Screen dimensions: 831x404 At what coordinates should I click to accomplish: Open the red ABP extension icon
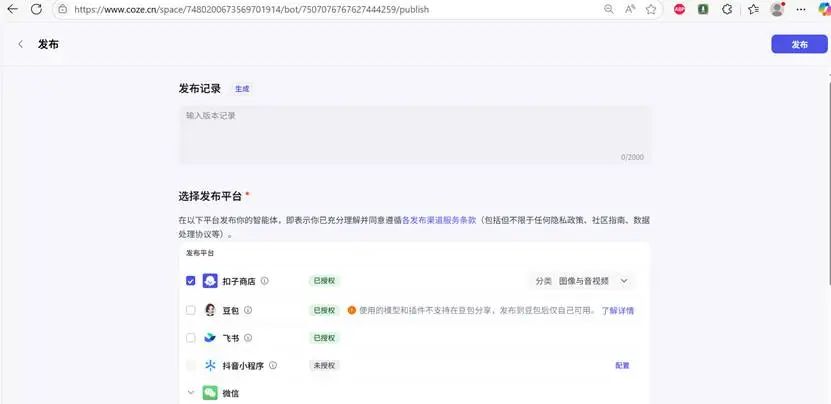[x=679, y=9]
